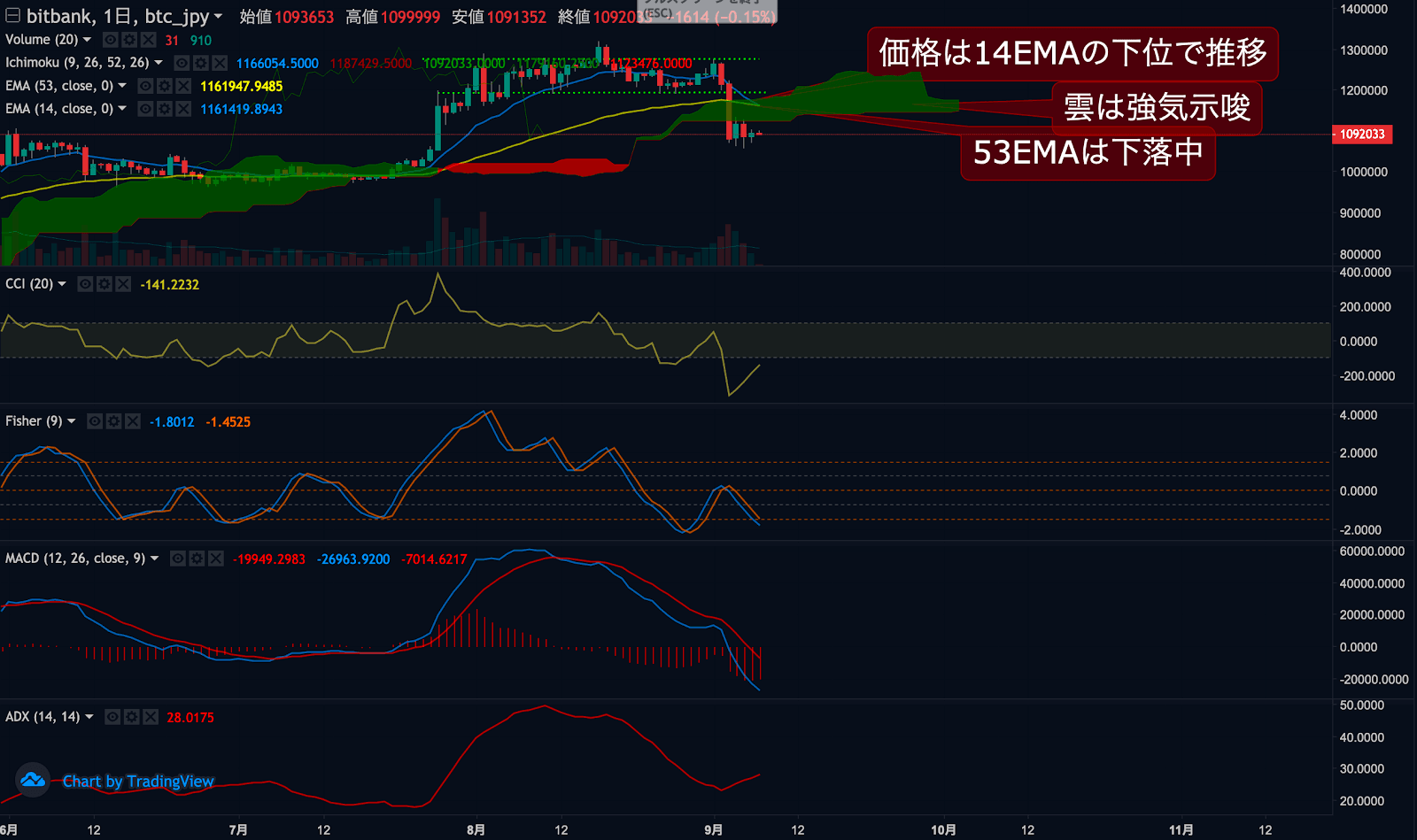Viewport: 1417px width, 840px height.
Task: Toggle visibility of the CCI (20) indicator
Action: (x=85, y=284)
